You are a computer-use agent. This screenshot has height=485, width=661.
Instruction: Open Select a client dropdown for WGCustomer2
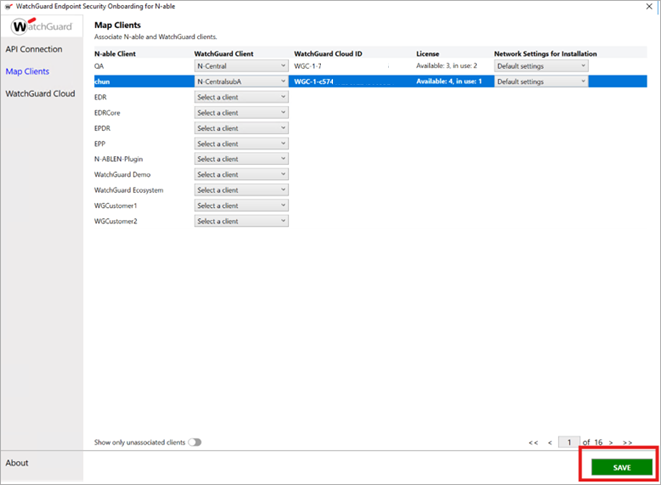point(241,221)
